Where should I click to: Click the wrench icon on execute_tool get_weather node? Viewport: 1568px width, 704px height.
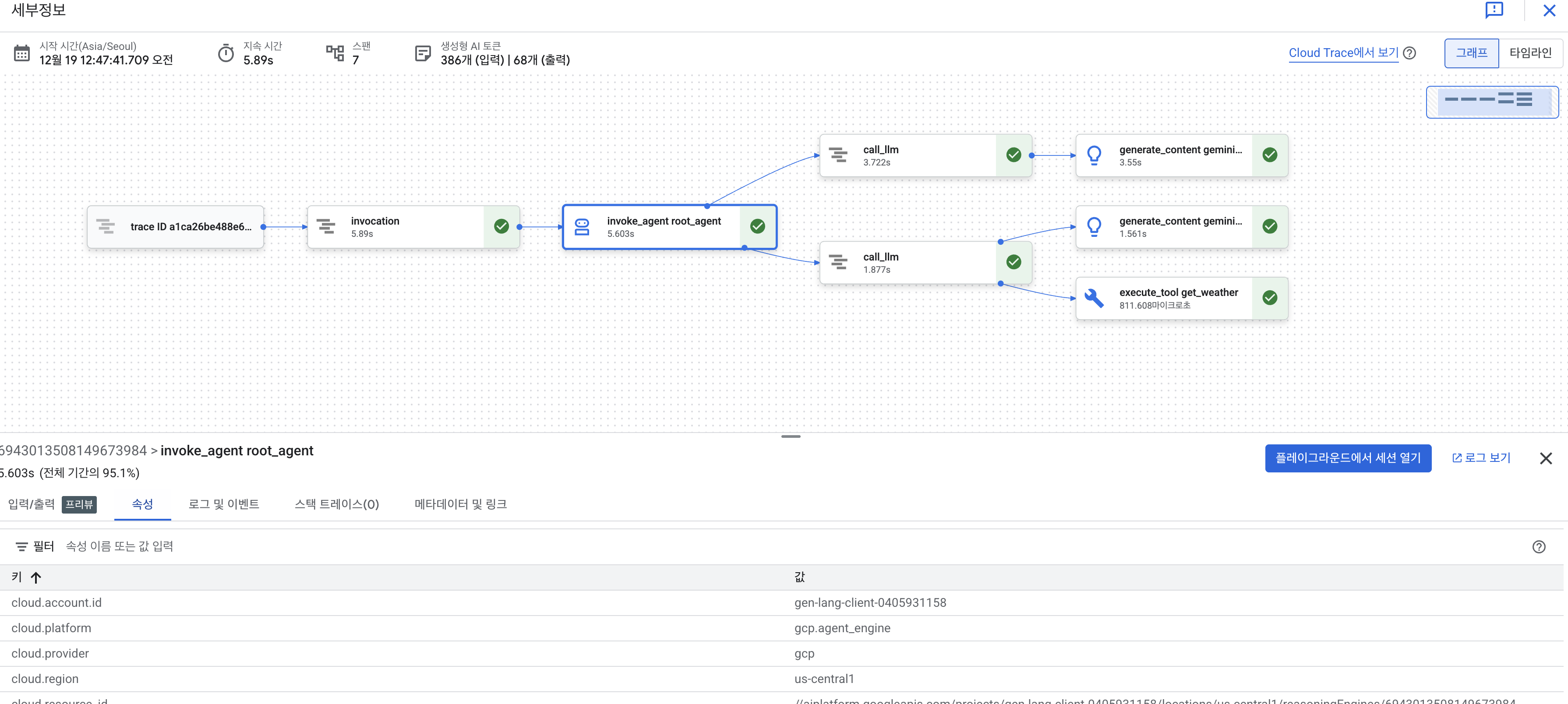point(1094,298)
